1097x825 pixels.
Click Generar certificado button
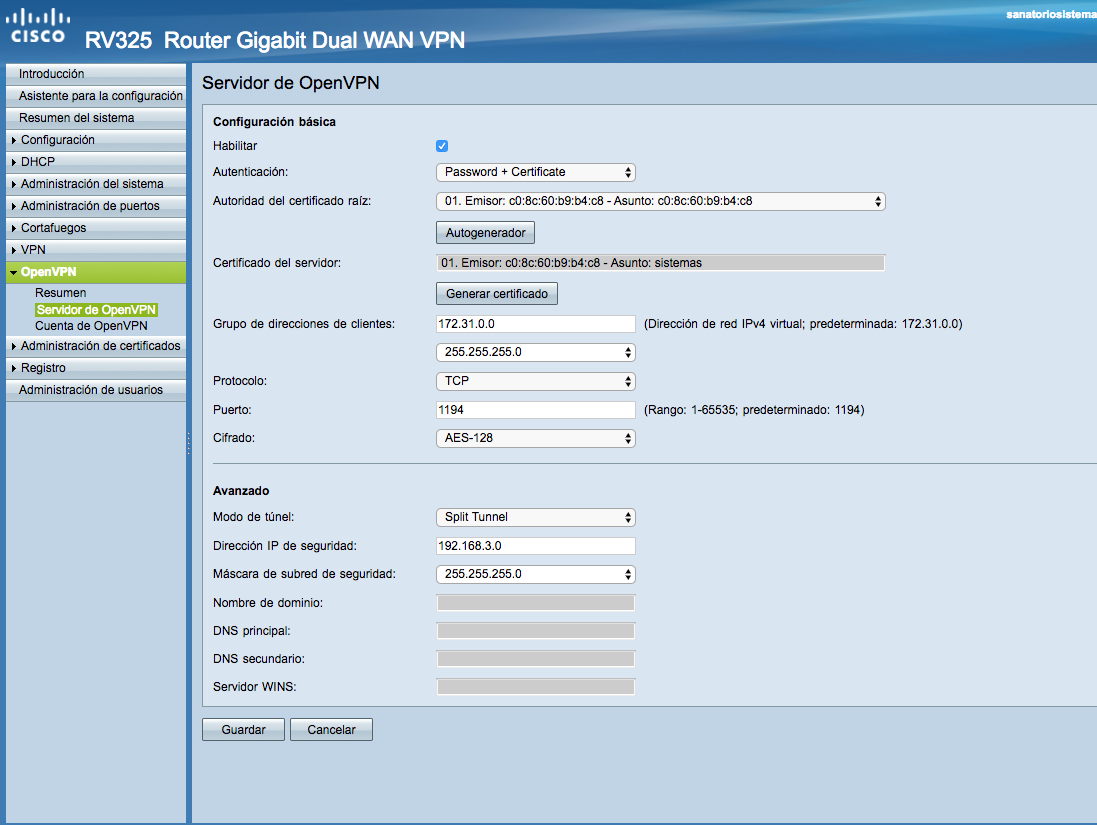[496, 294]
